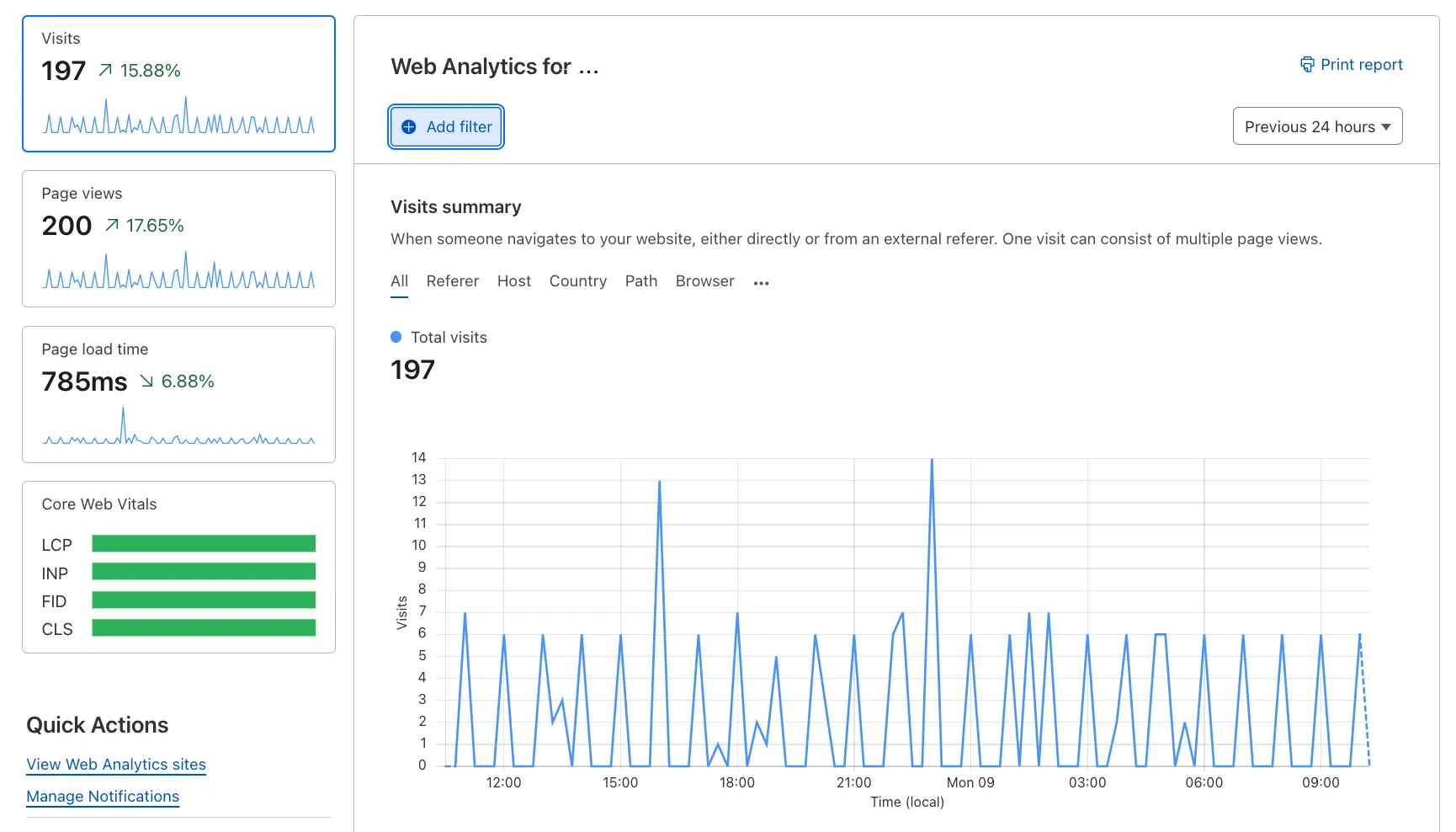Select the Page views metric card
This screenshot has width=1456, height=832.
coord(179,239)
